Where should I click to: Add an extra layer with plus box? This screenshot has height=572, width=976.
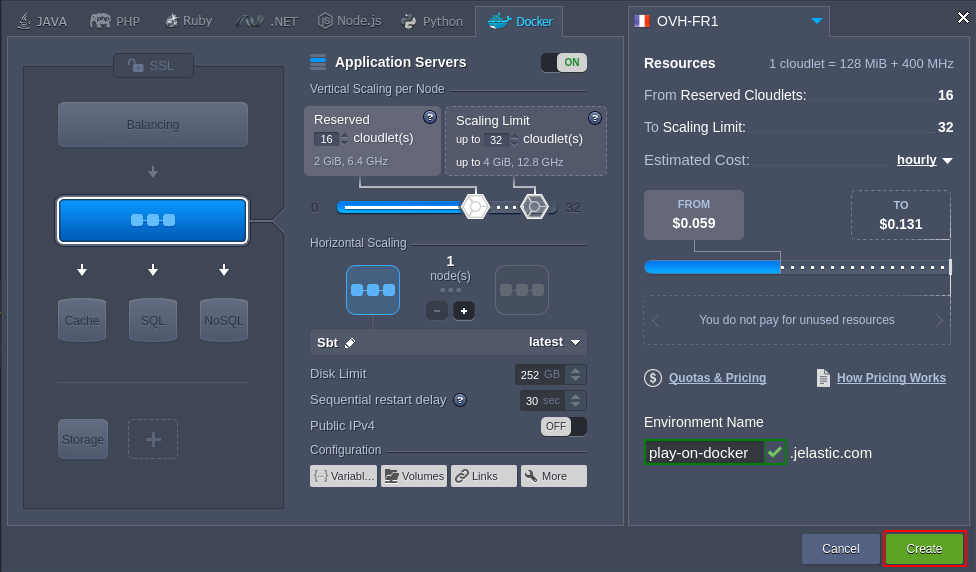[153, 439]
